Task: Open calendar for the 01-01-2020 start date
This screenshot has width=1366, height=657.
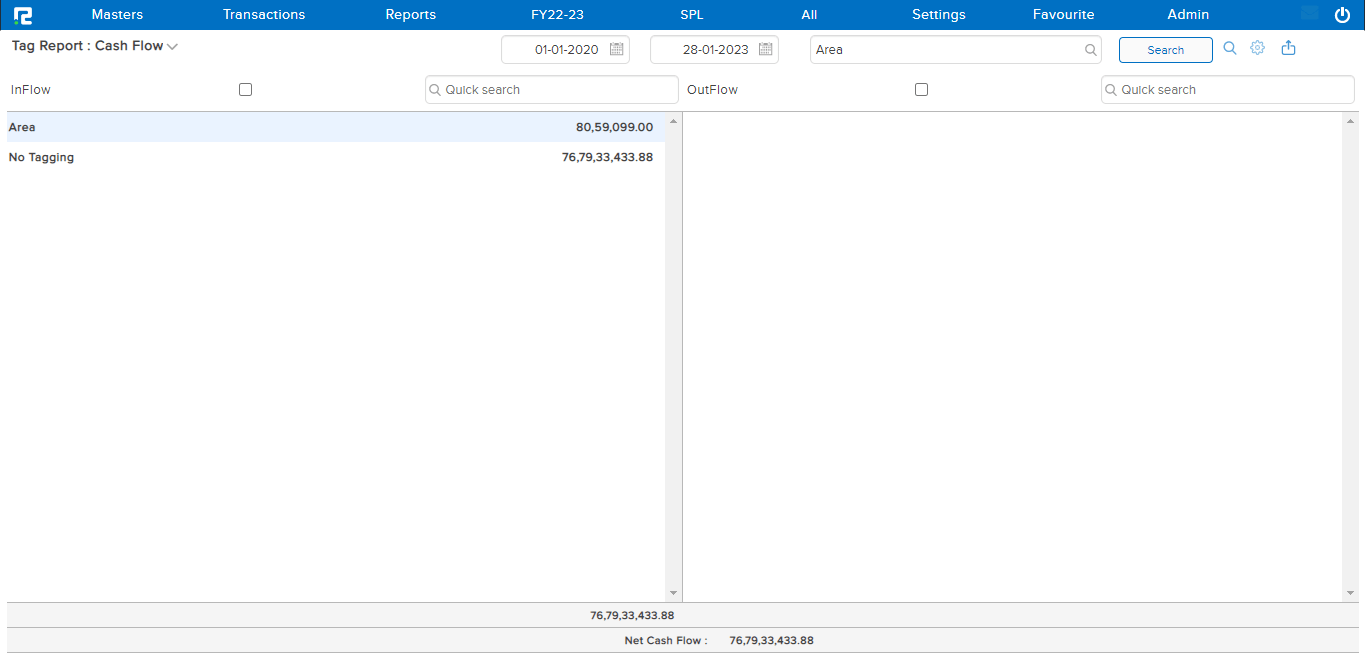Action: coord(616,49)
